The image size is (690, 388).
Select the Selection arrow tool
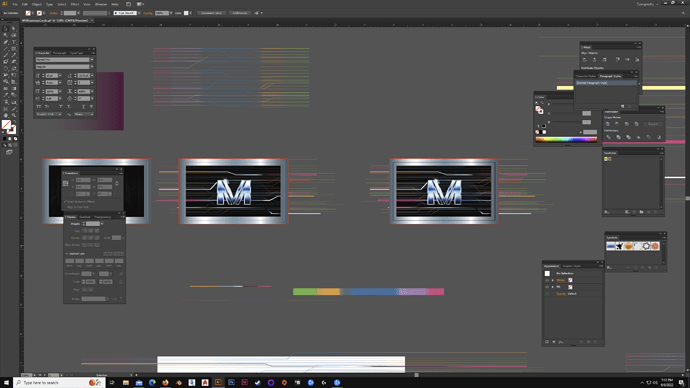coord(6,29)
